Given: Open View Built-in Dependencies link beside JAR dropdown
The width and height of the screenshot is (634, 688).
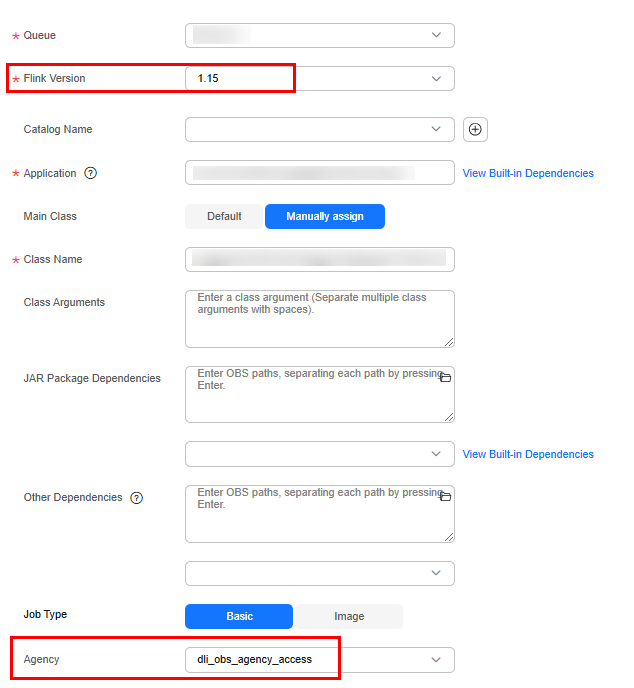Looking at the screenshot, I should click(528, 454).
